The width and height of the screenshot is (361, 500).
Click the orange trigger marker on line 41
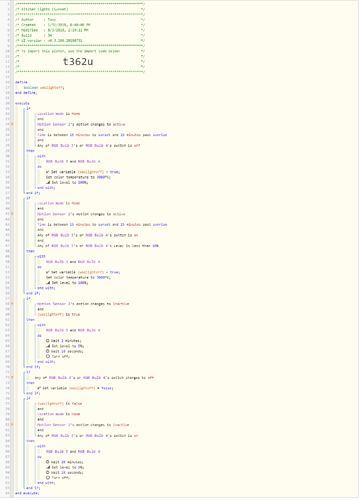point(12,214)
